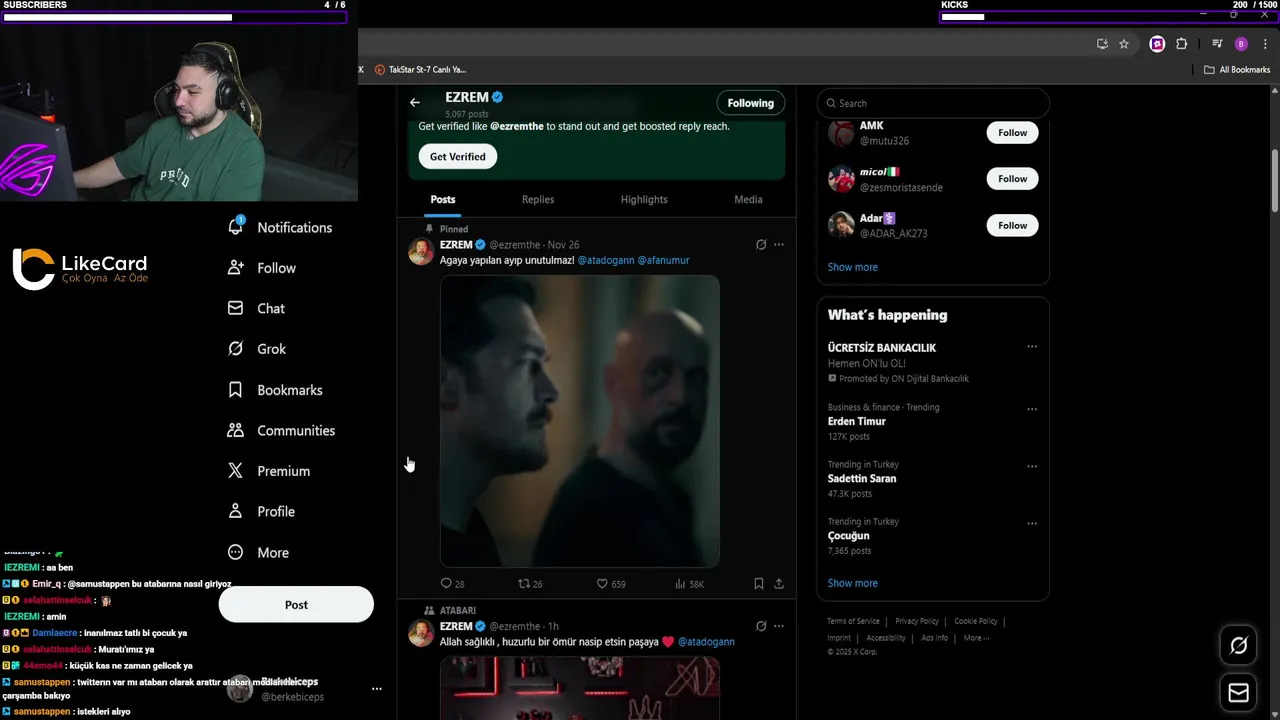Open options for Sadettin Saran trend
The image size is (1280, 720).
(x=1032, y=466)
